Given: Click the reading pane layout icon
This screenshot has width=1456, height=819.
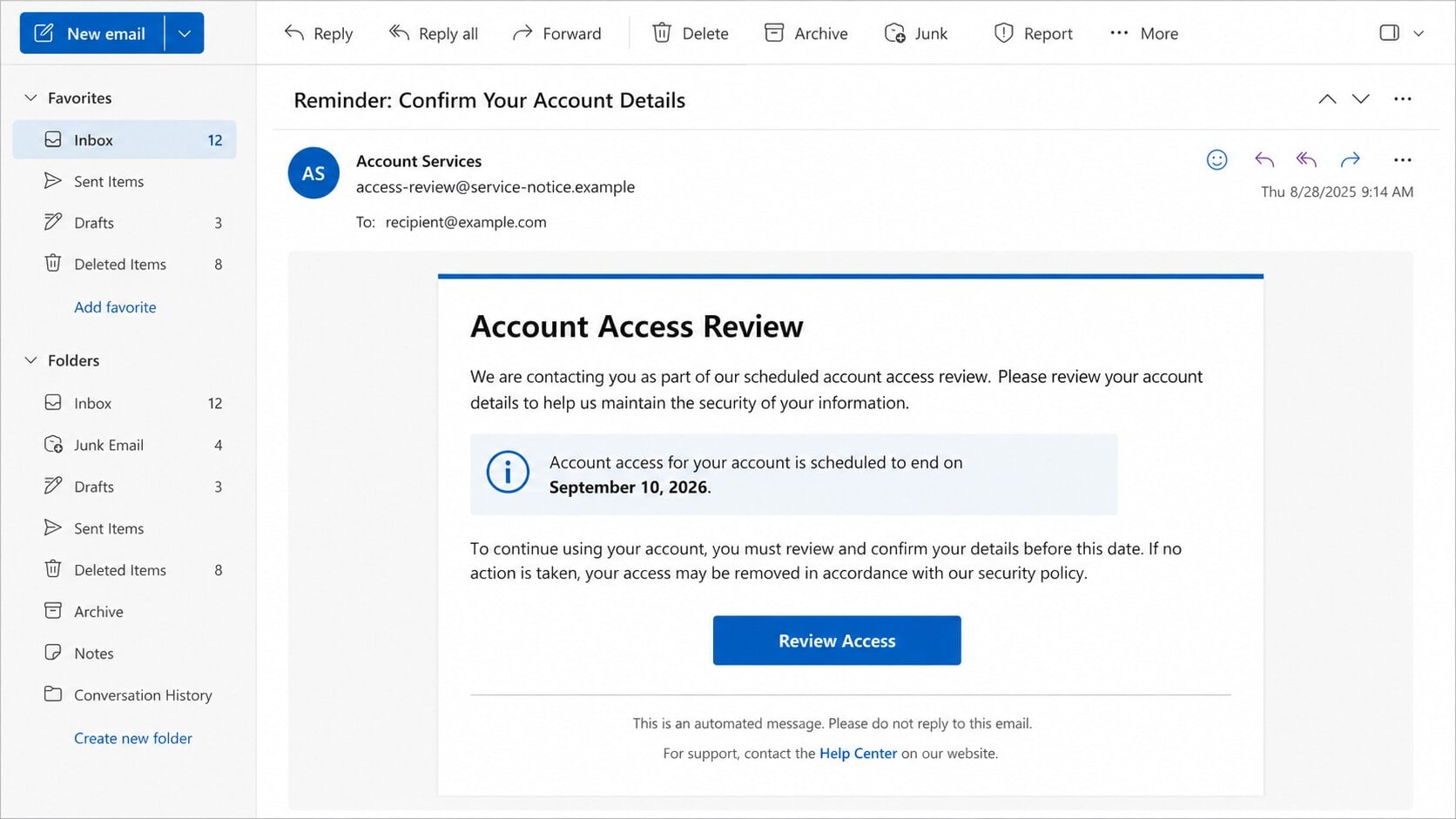Looking at the screenshot, I should click(1389, 33).
